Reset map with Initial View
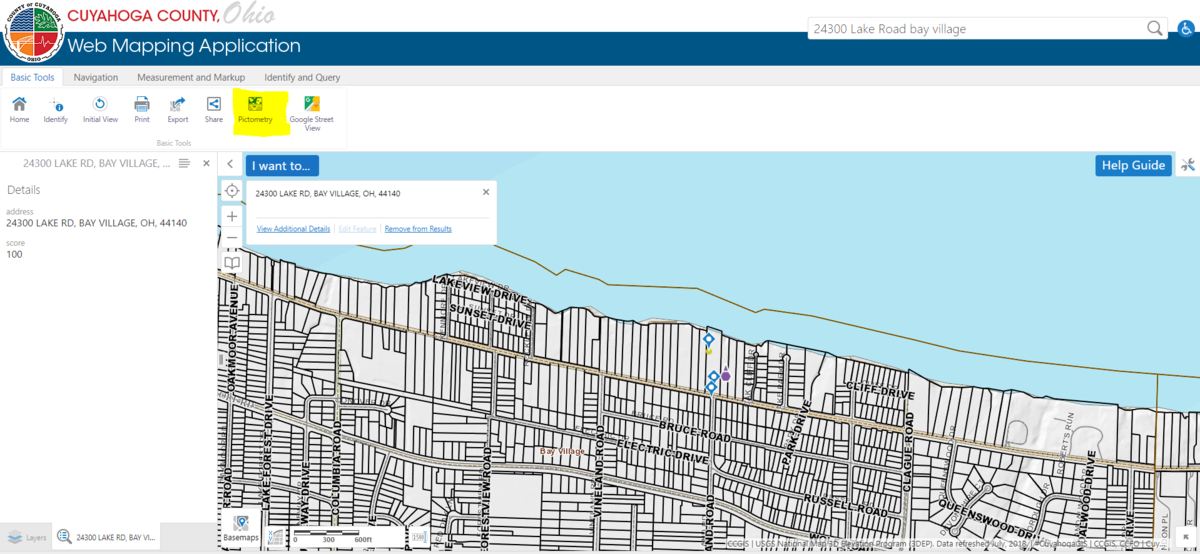Image resolution: width=1200 pixels, height=554 pixels. 100,110
